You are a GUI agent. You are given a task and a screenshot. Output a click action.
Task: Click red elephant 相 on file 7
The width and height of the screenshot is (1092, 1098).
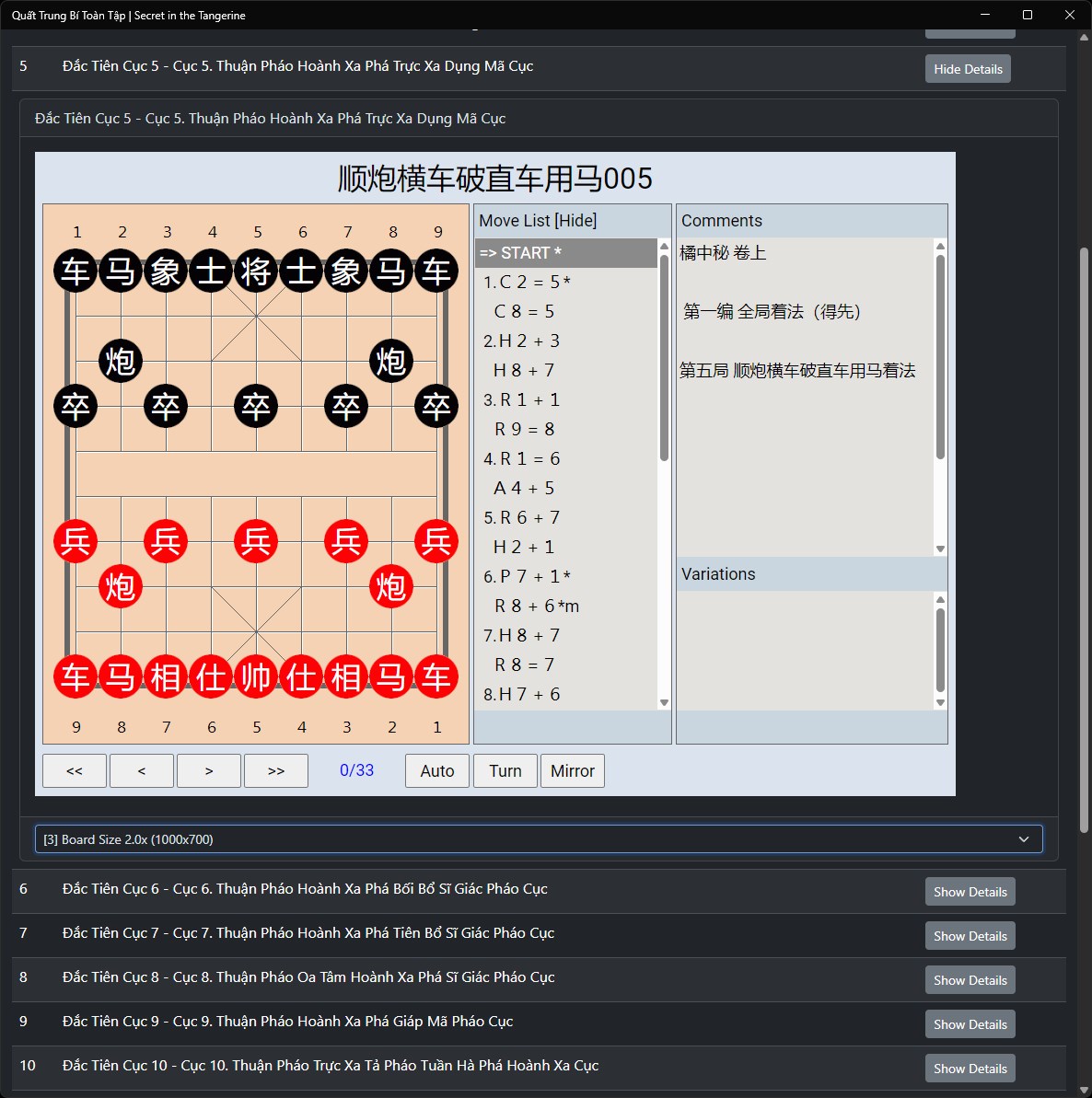[166, 676]
